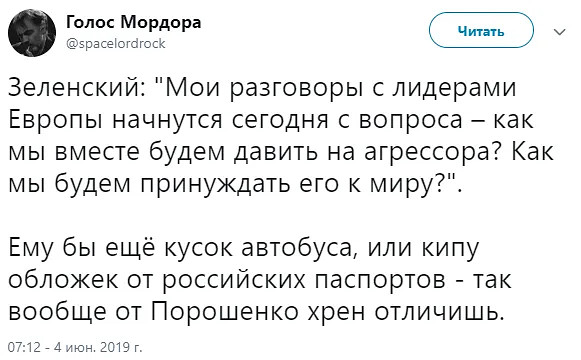
Task: Click the word отличишь ending the tweet
Action: click(x=439, y=312)
